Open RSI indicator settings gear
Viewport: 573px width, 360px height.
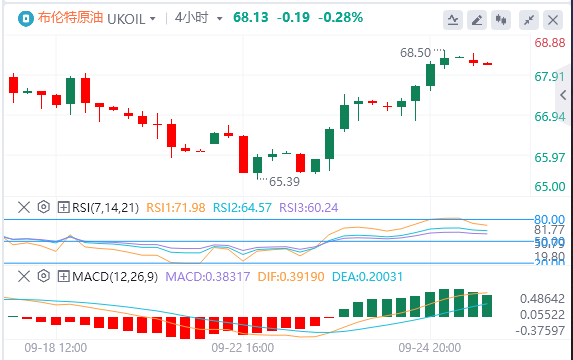[x=43, y=207]
